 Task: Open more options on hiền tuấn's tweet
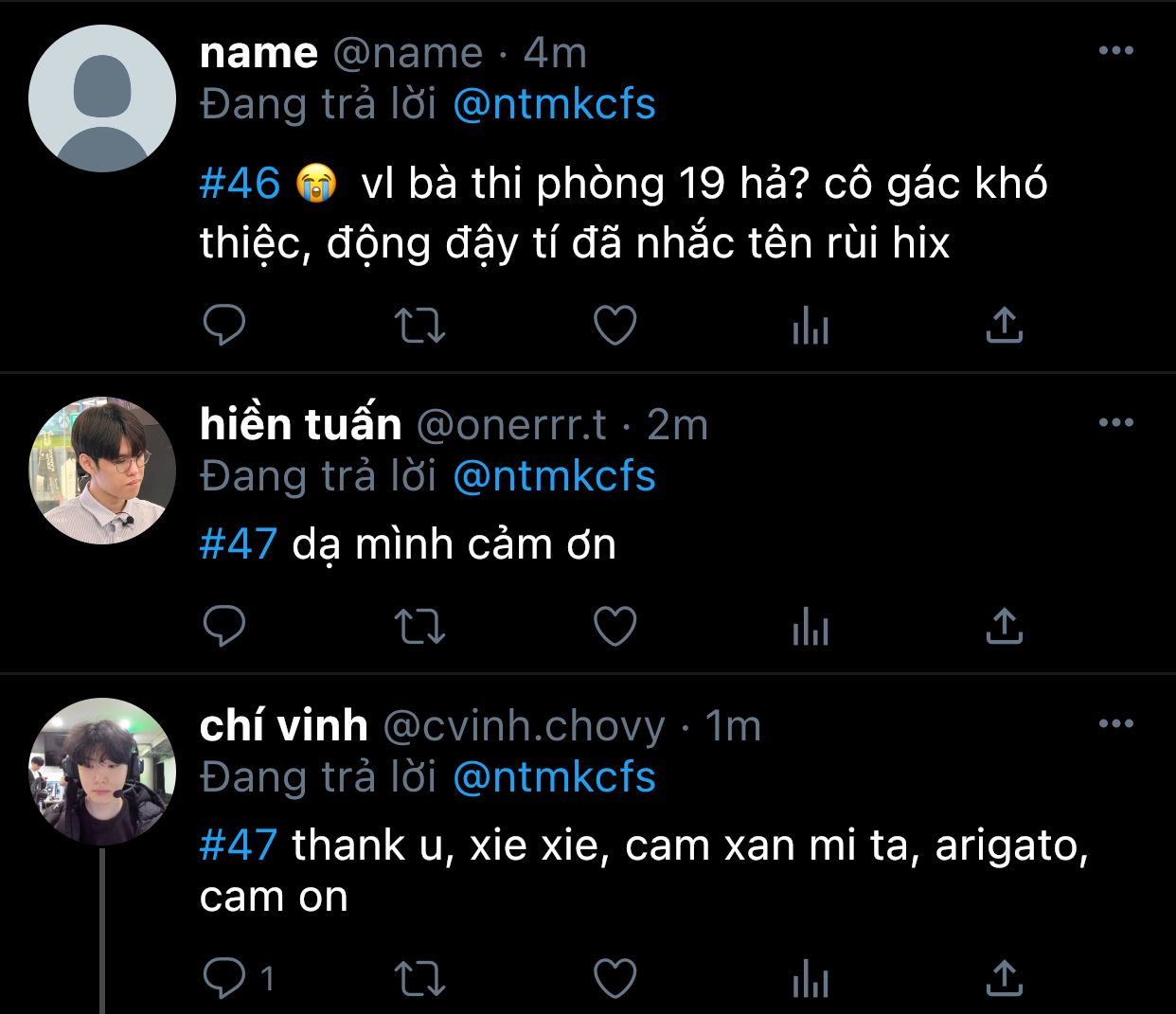tap(1115, 423)
